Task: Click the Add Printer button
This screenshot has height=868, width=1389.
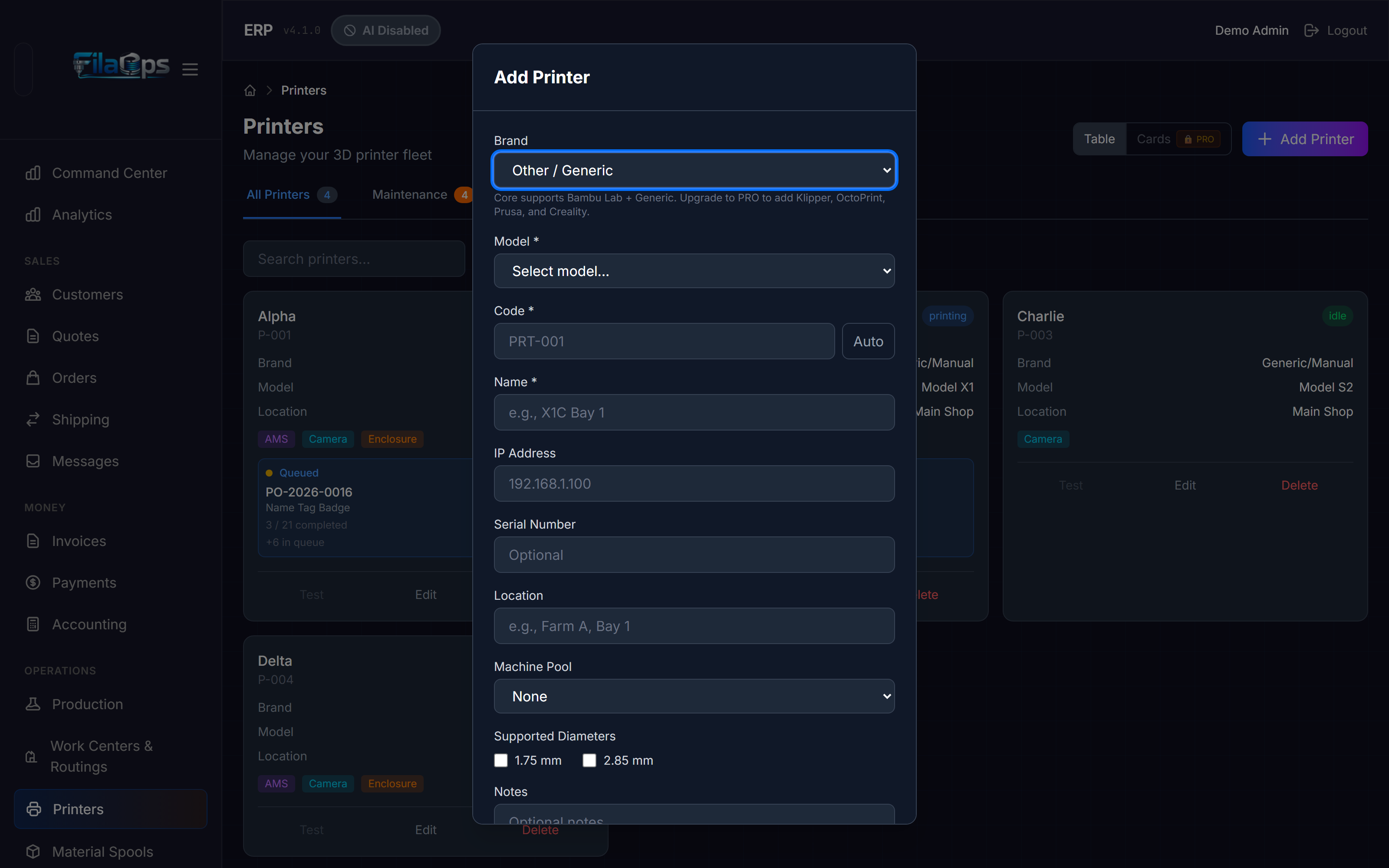Action: click(x=1305, y=139)
